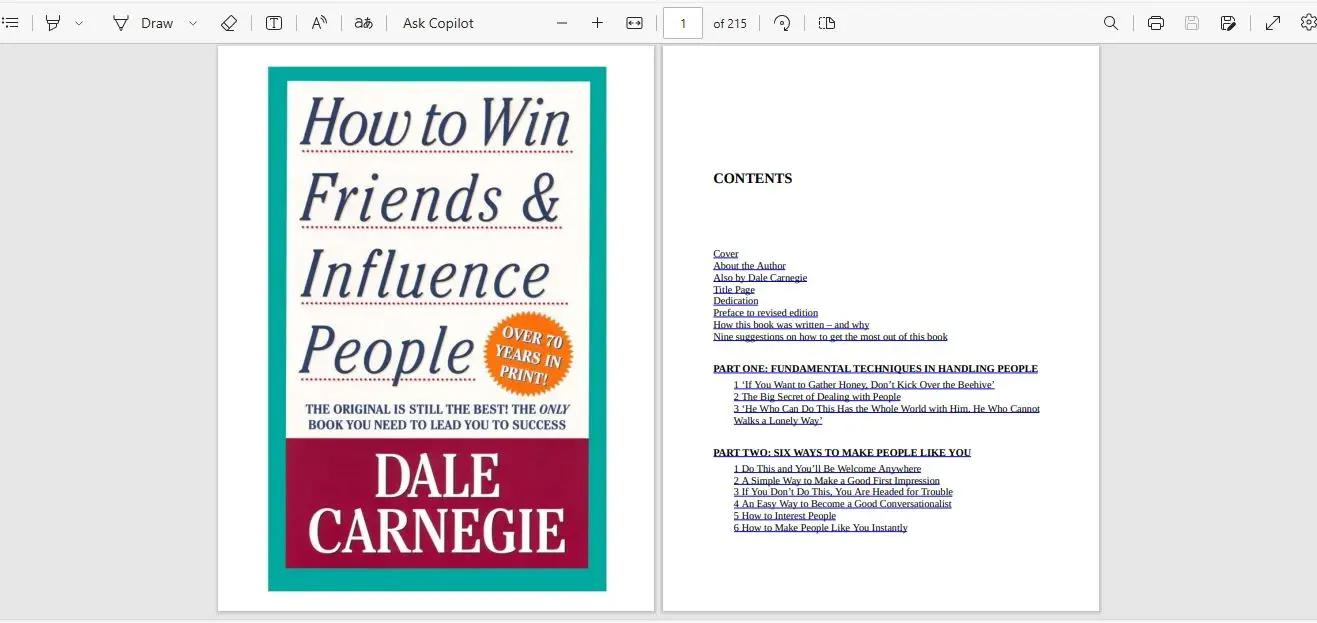Click the CONTENTS heading text
1317x623 pixels.
(752, 179)
